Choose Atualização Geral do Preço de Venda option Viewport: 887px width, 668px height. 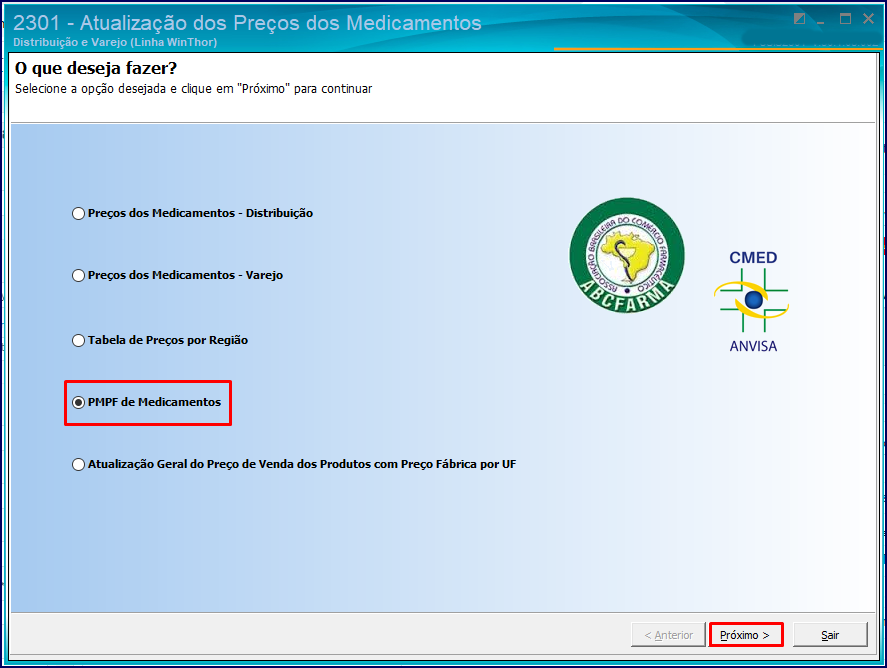[x=294, y=464]
